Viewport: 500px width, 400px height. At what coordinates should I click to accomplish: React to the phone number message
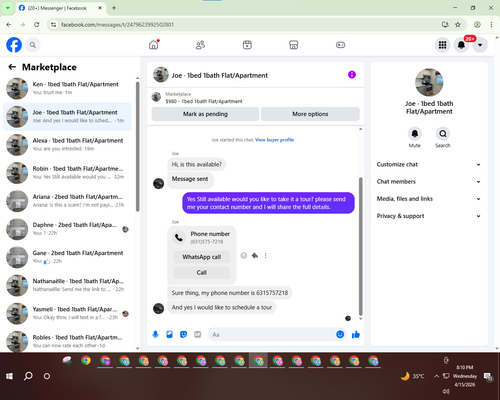[x=244, y=255]
